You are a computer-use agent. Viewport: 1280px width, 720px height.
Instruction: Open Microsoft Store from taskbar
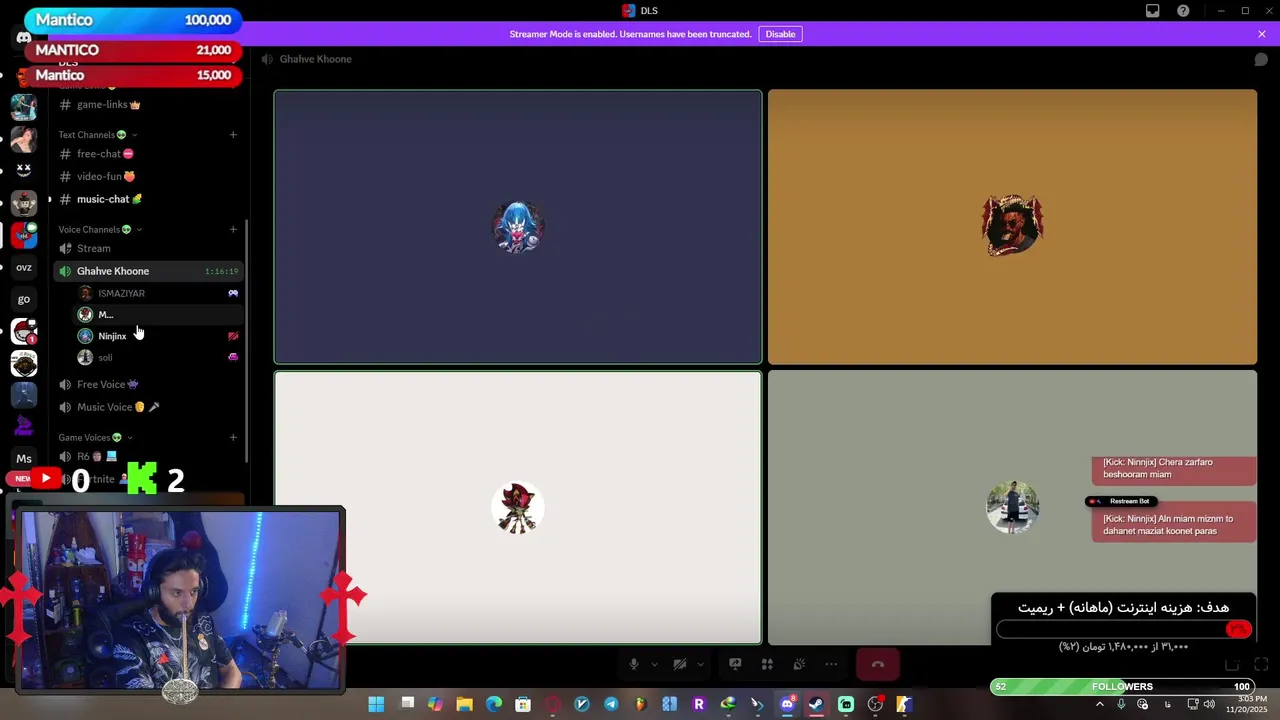pos(523,704)
